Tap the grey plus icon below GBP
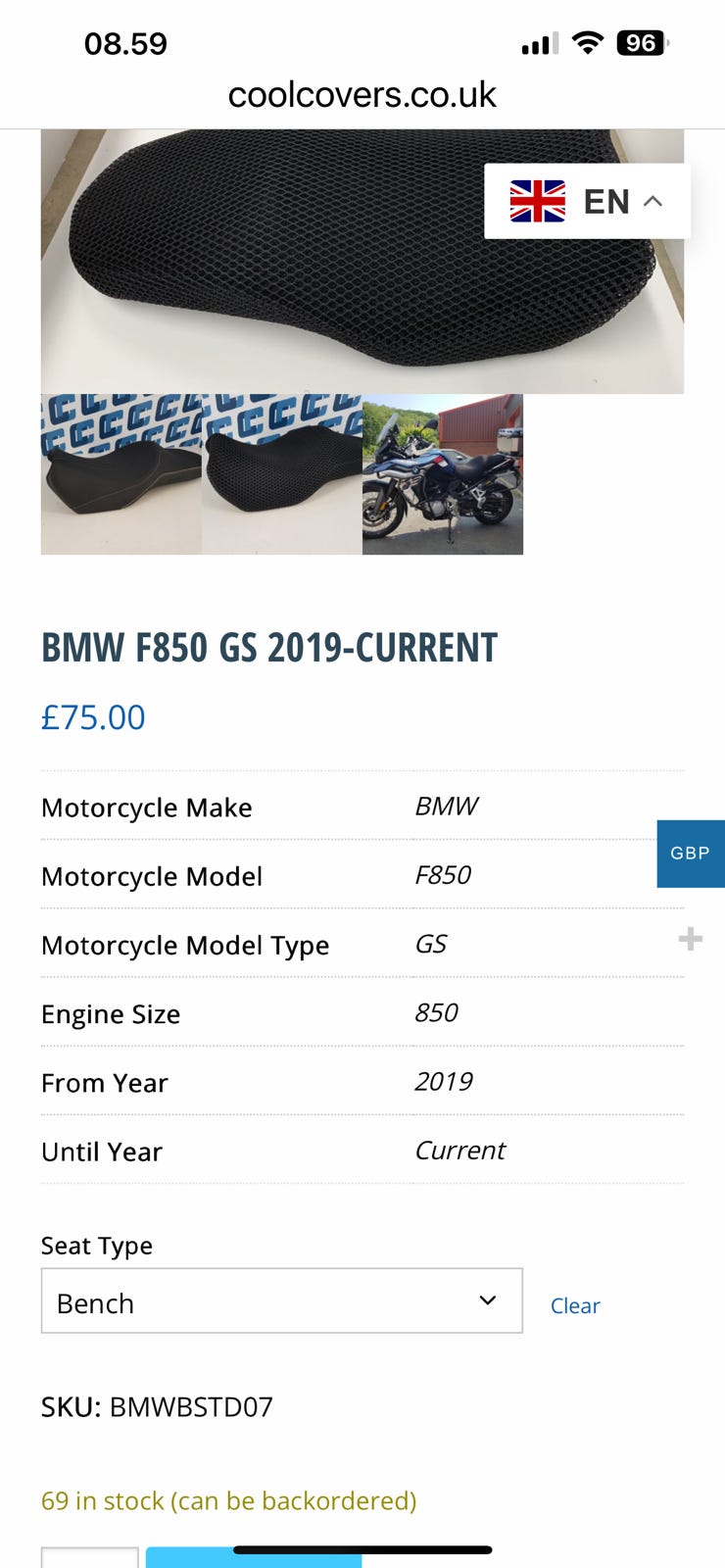 coord(690,939)
